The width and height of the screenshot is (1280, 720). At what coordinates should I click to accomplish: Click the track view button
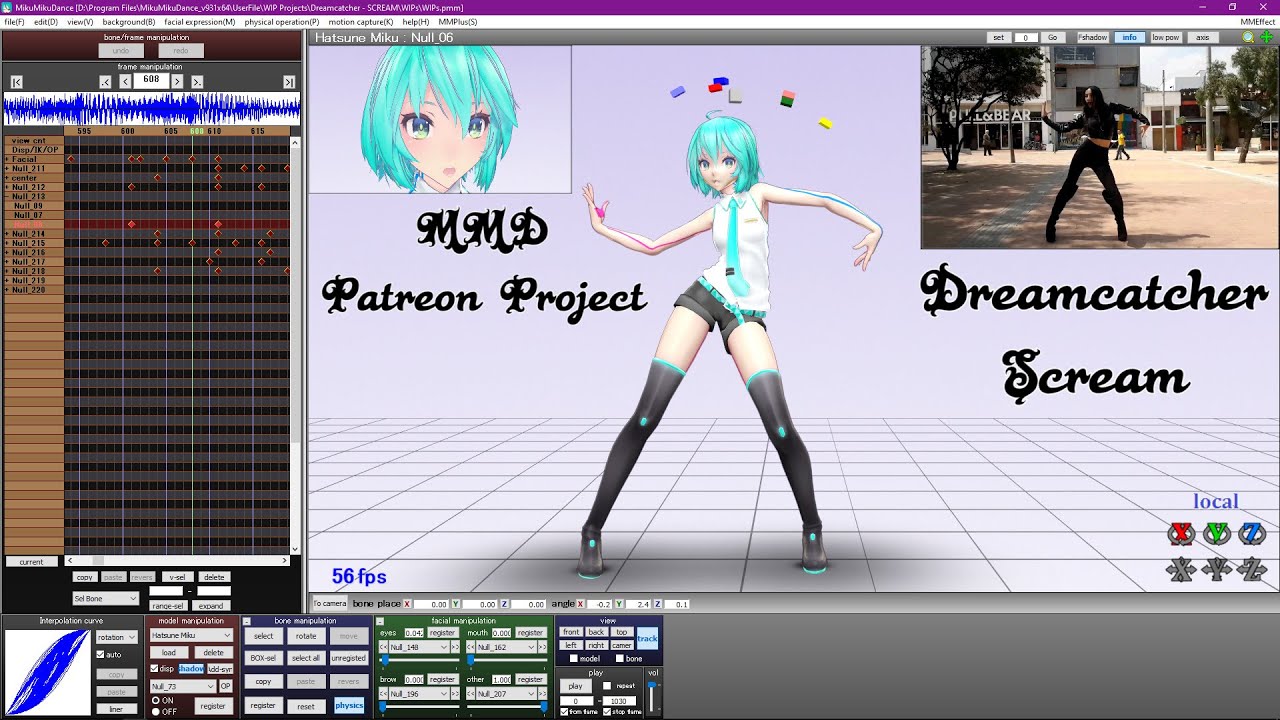coord(647,638)
